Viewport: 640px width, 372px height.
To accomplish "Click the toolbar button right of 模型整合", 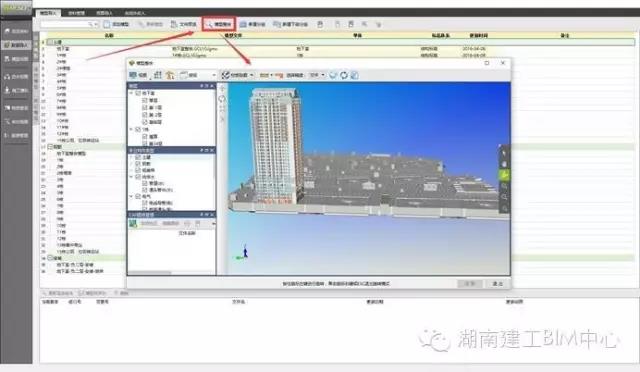I will tap(253, 25).
